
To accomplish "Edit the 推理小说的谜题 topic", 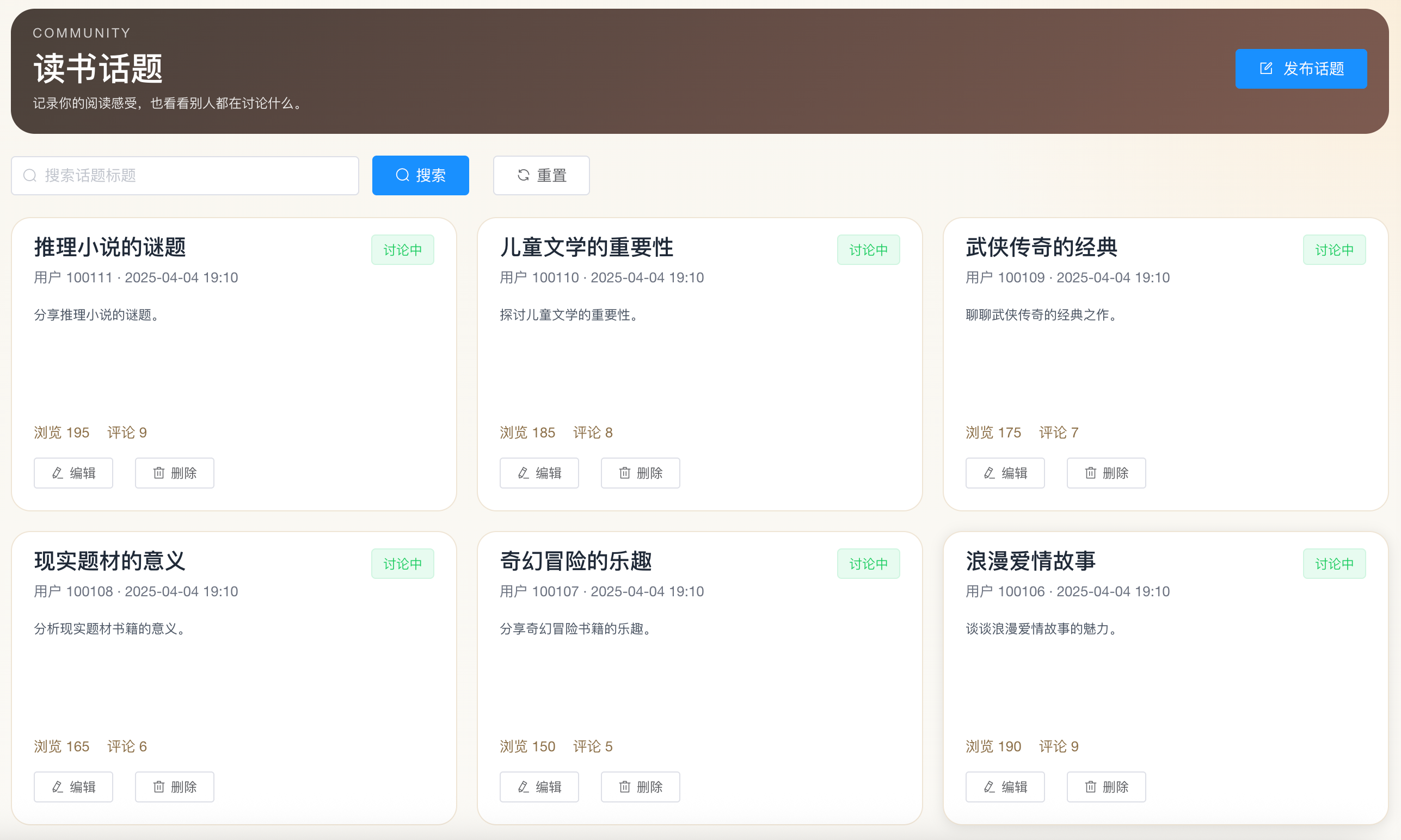I will point(73,473).
